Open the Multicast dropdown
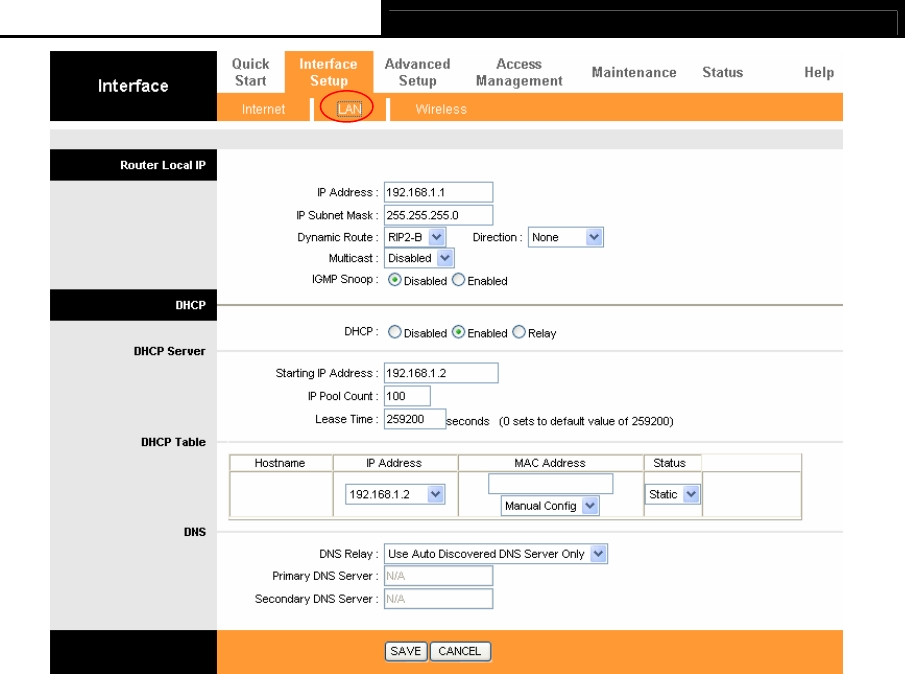This screenshot has width=905, height=674. point(419,258)
